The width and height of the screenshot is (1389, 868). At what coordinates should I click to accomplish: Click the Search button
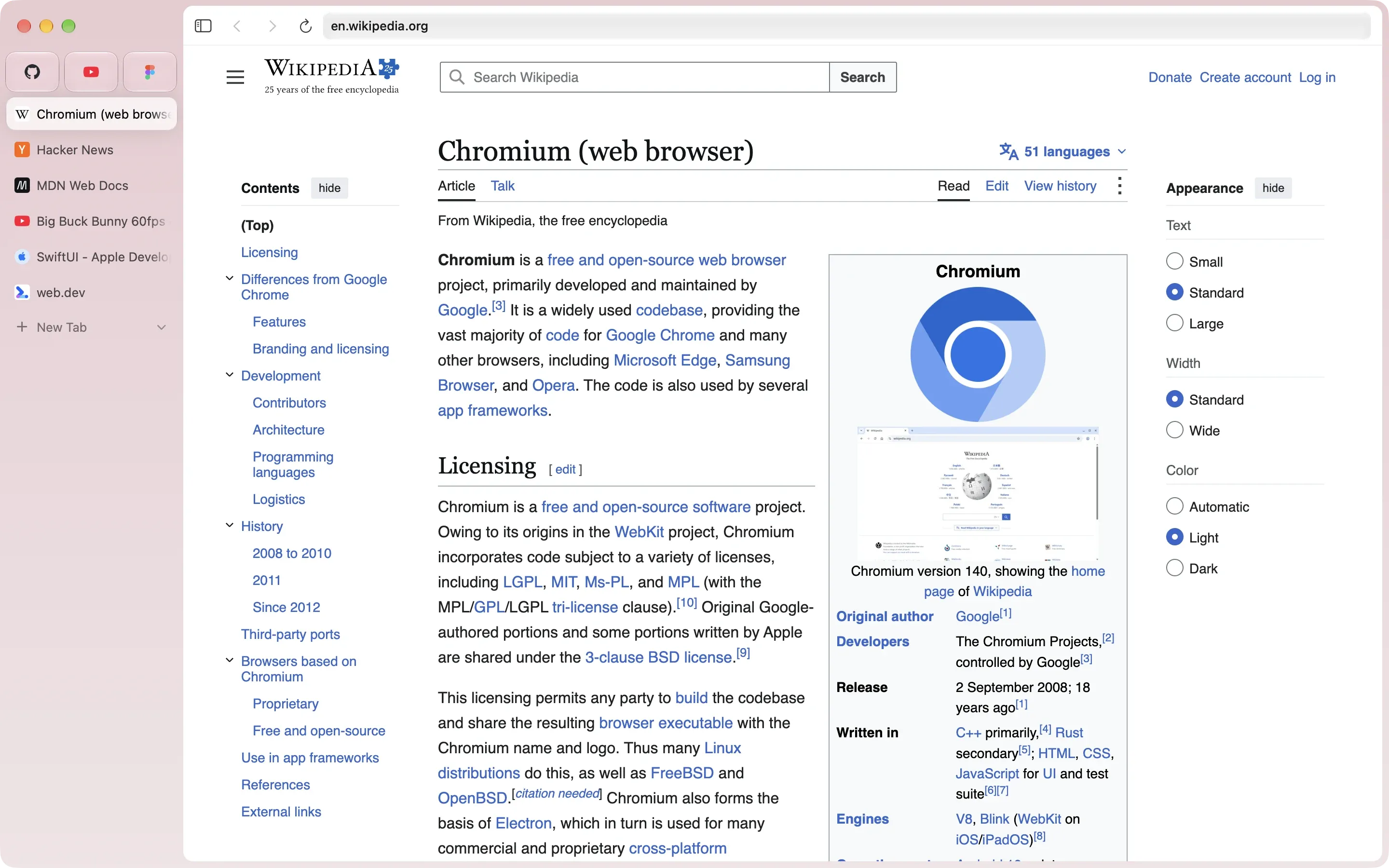[x=863, y=77]
